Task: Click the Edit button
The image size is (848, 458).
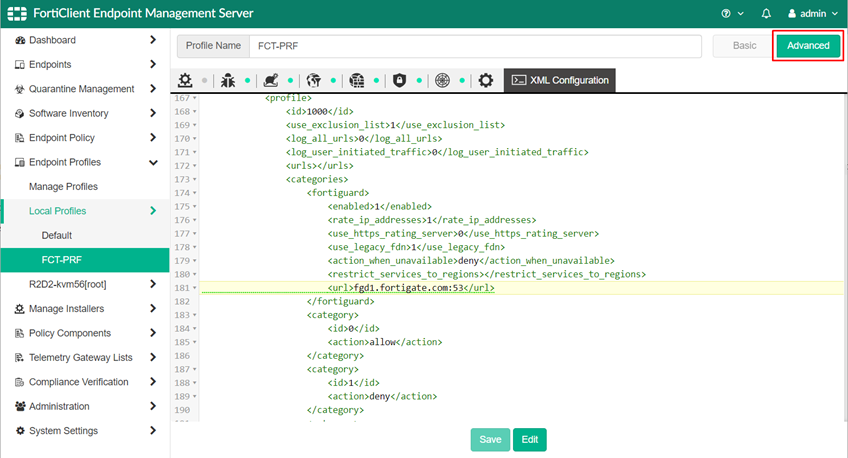Action: click(x=529, y=440)
